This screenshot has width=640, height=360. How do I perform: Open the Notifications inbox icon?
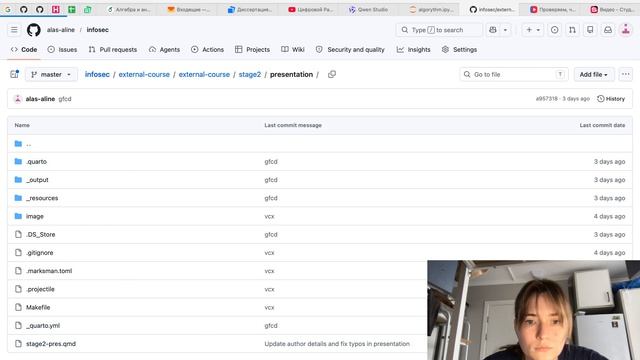tap(608, 30)
